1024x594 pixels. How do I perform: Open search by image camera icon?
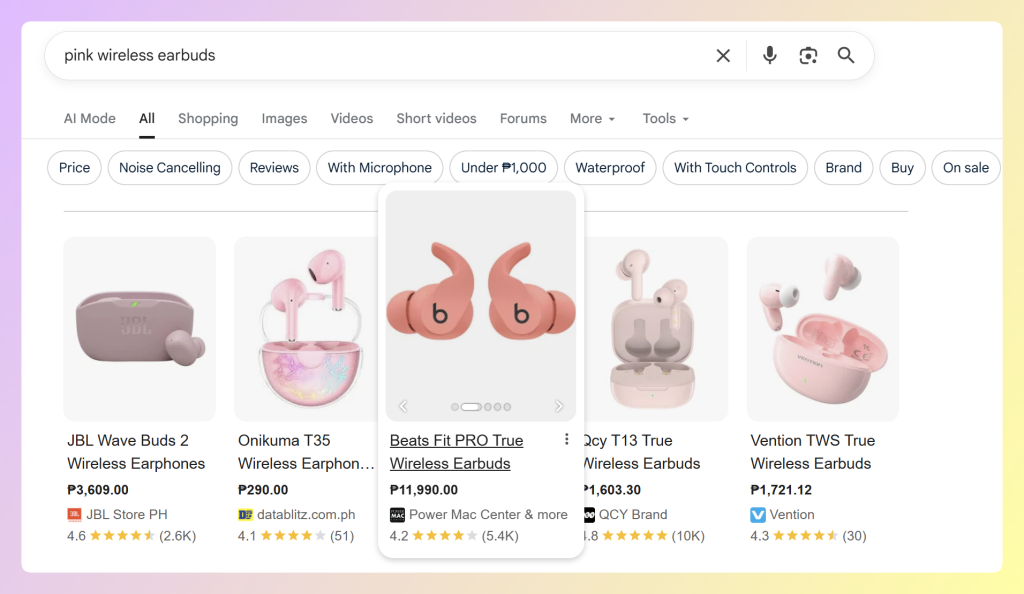click(x=808, y=55)
